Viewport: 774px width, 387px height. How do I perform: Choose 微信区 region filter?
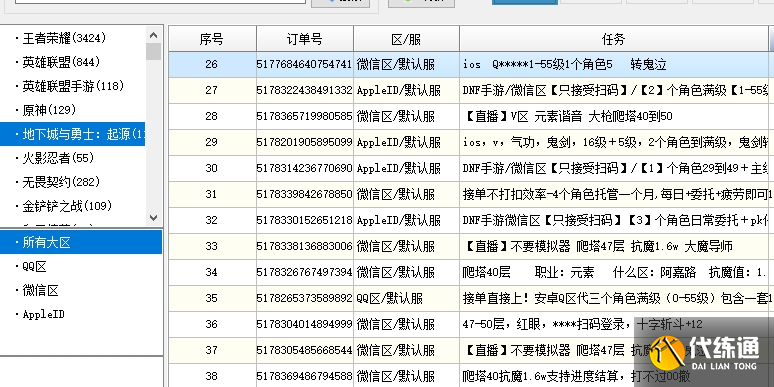click(x=40, y=290)
